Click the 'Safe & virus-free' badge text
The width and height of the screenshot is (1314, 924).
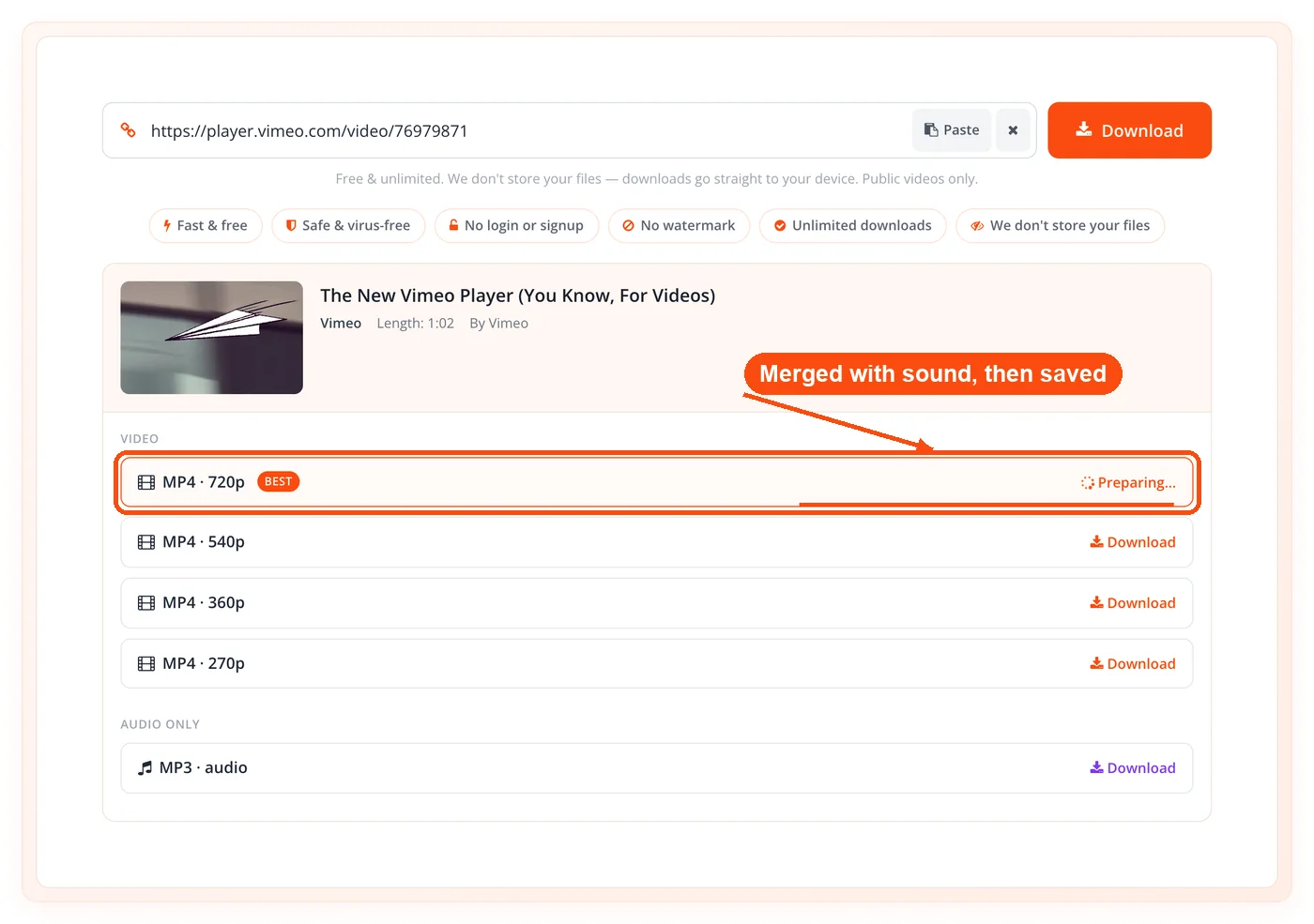click(x=356, y=226)
